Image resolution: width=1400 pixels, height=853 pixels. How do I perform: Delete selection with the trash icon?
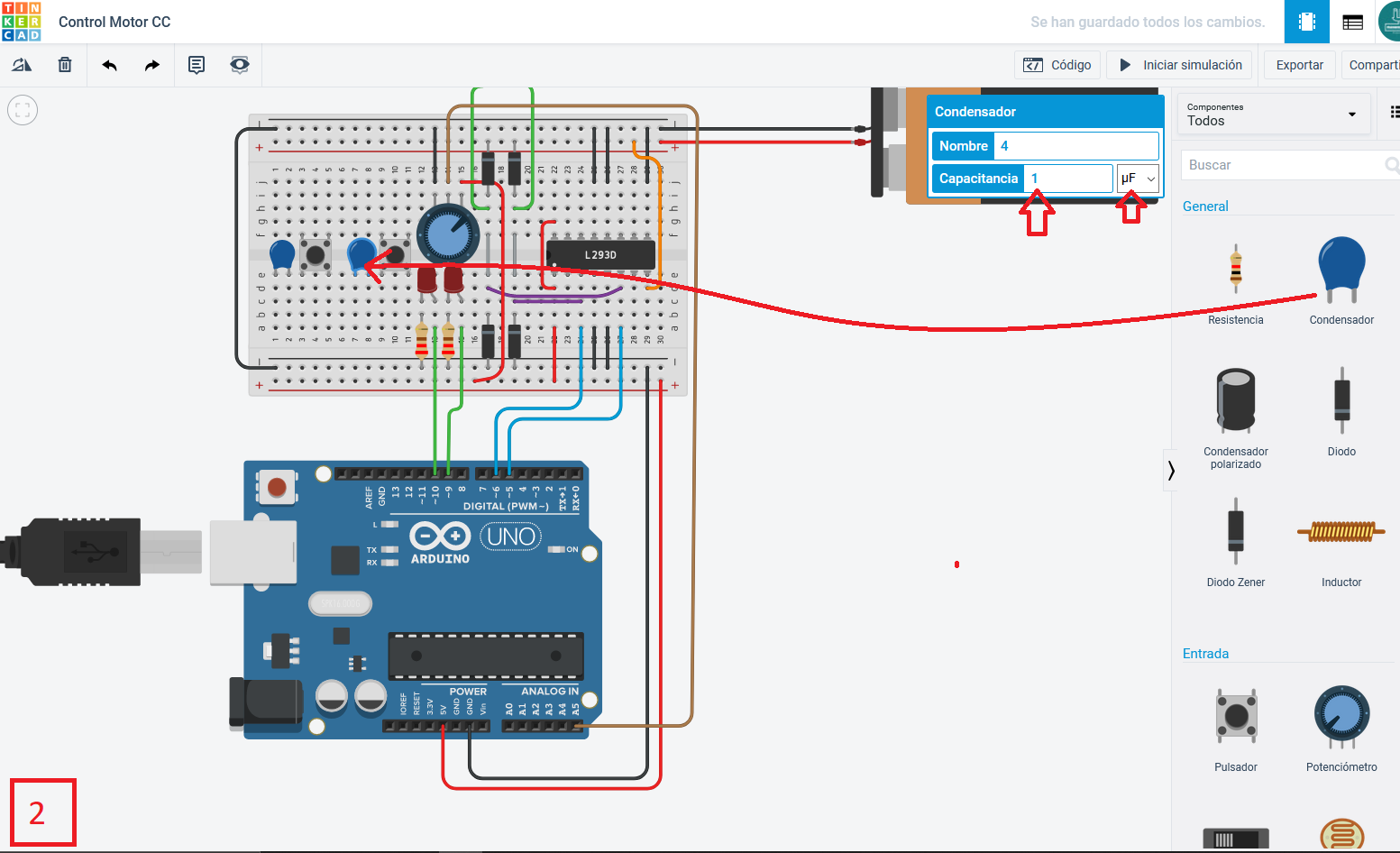[x=65, y=65]
